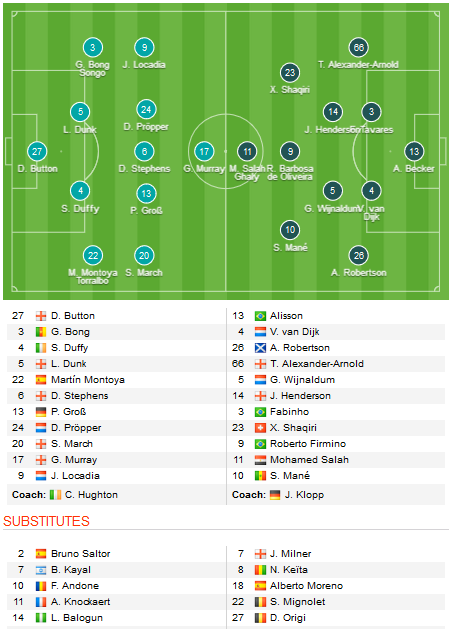Click D. Button's number 27 marker on the pitch
449x629 pixels.
(x=37, y=152)
